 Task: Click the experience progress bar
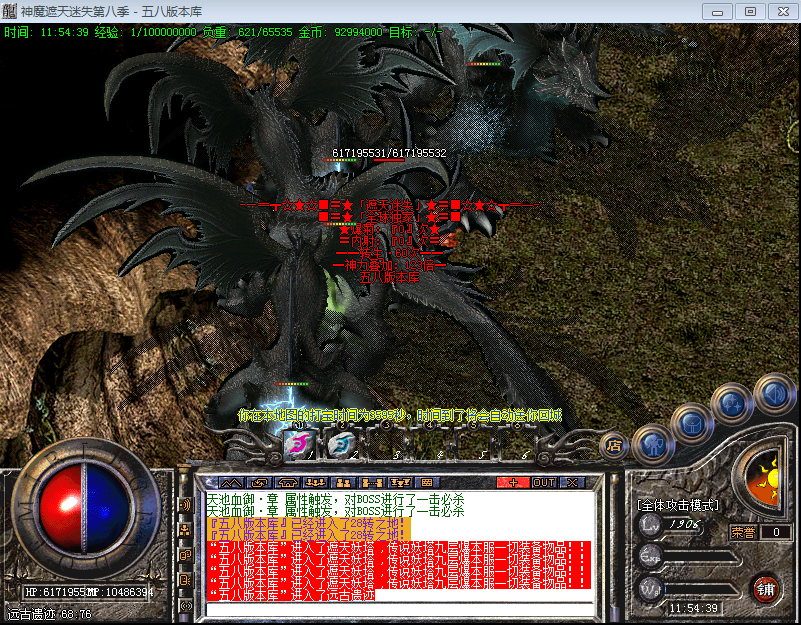click(701, 557)
